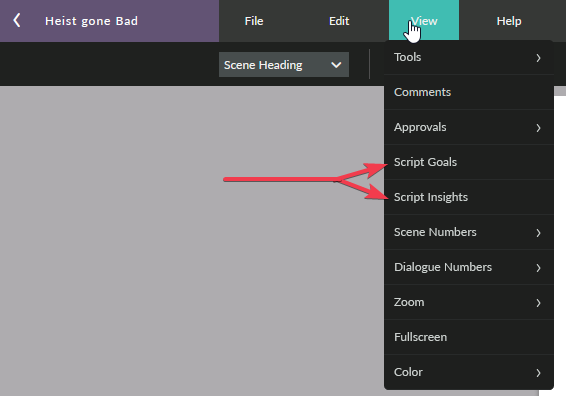Close the highlighted View menu
Screen dimensions: 566x396
pos(424,21)
